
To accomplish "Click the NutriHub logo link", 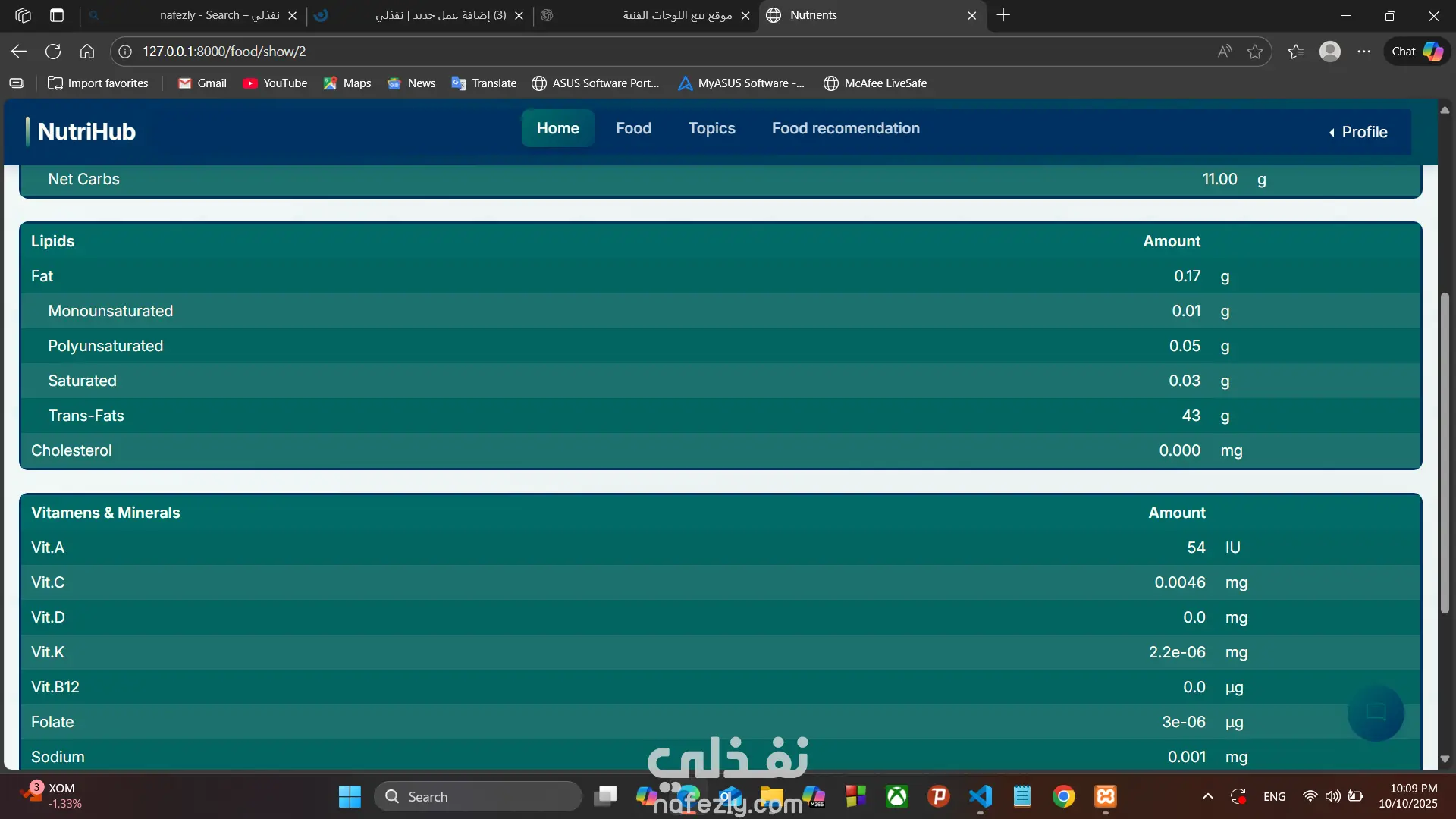I will pos(86,131).
